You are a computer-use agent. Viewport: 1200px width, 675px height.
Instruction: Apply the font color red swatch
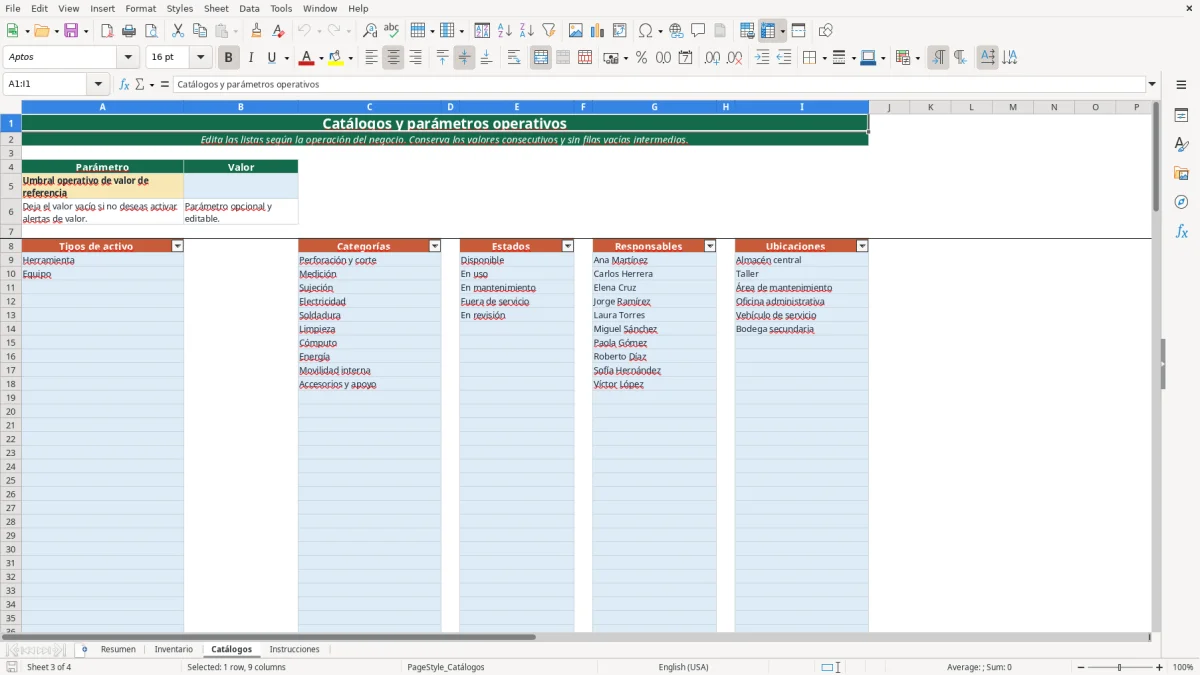click(x=307, y=59)
